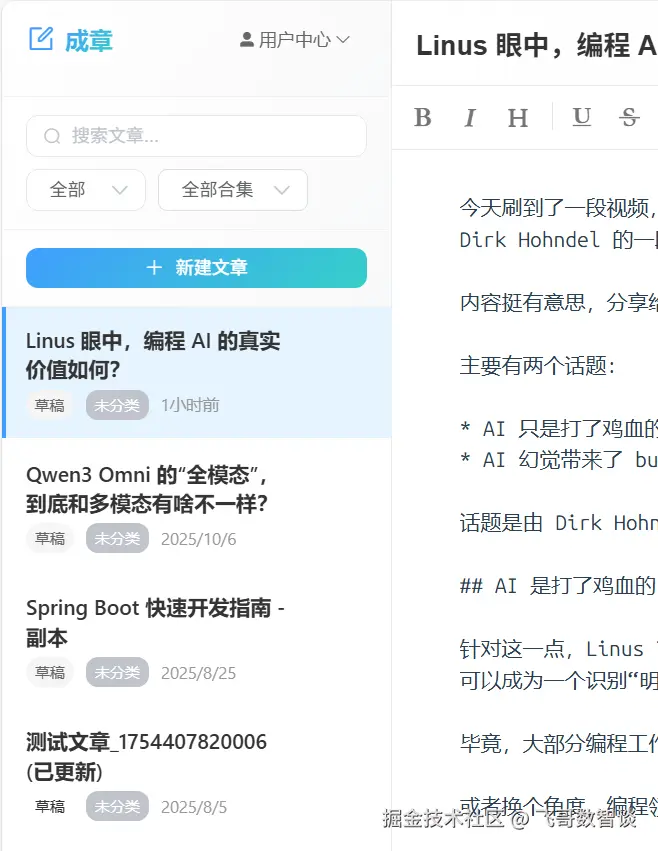This screenshot has width=658, height=851.
Task: Apply heading format with H icon
Action: pos(518,117)
